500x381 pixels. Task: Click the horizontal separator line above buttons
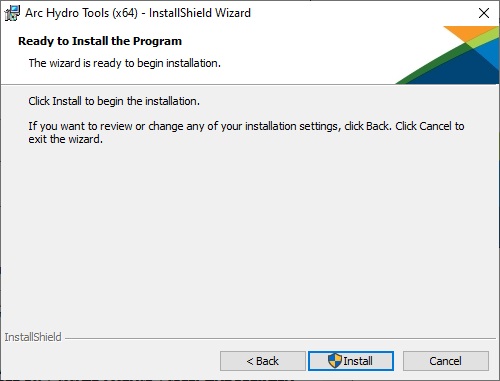(x=280, y=338)
